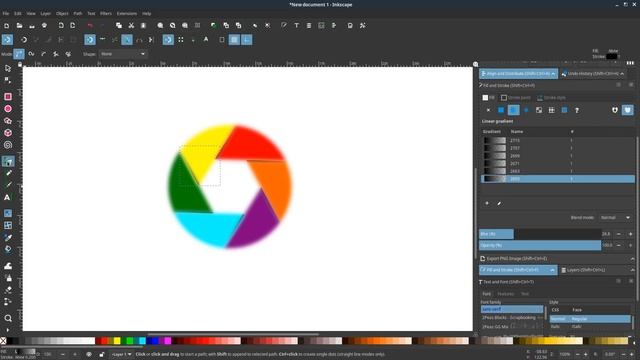Select the Mesh gradient tool
The width and height of the screenshot is (640, 360).
(x=8, y=225)
